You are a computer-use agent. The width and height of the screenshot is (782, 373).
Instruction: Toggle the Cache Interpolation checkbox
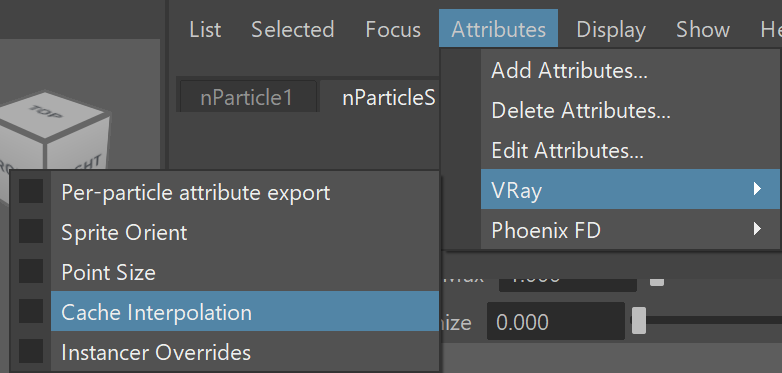point(31,312)
